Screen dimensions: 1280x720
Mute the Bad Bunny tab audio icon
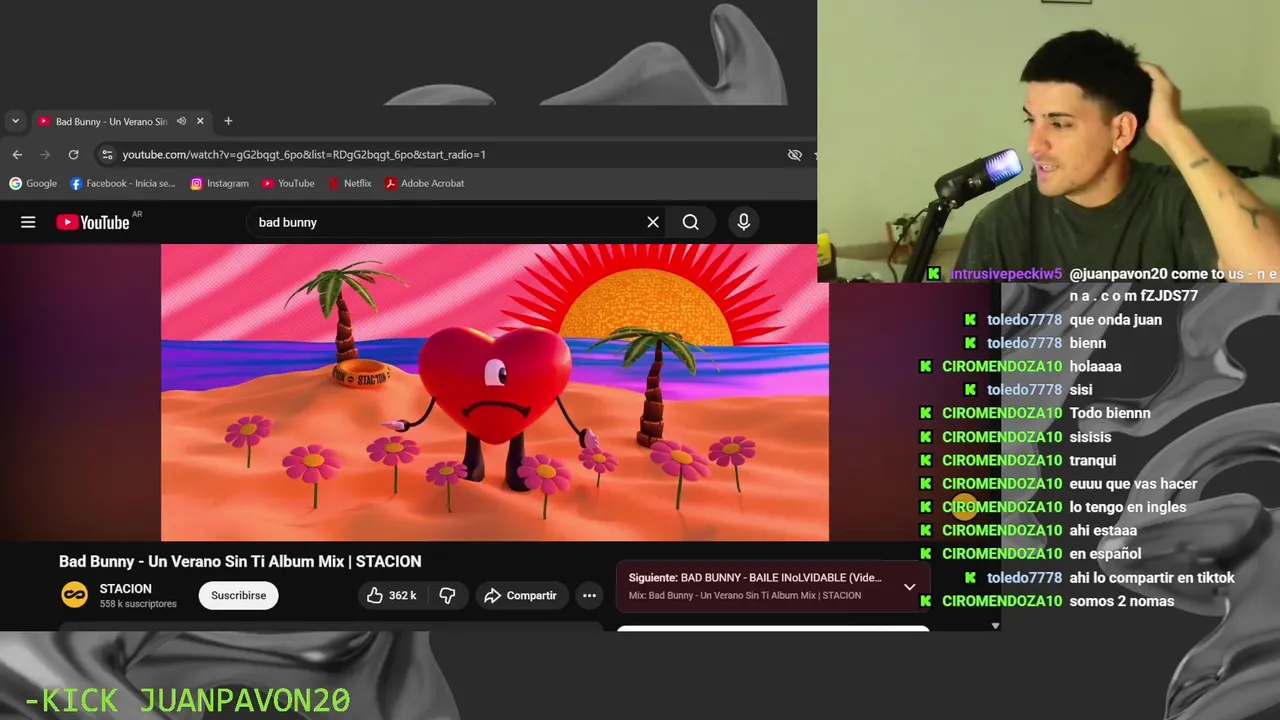coord(181,121)
